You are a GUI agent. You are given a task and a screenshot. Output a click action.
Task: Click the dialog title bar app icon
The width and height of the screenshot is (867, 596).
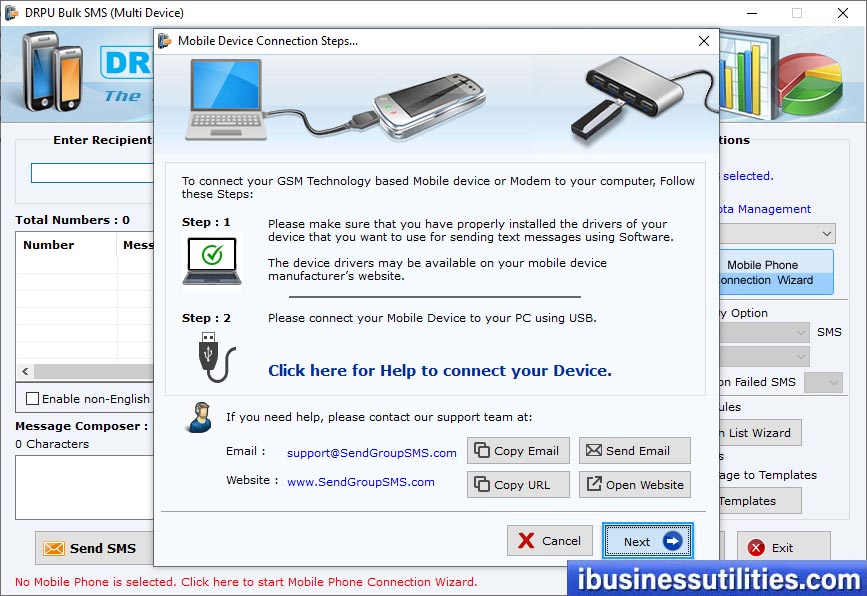tap(164, 41)
